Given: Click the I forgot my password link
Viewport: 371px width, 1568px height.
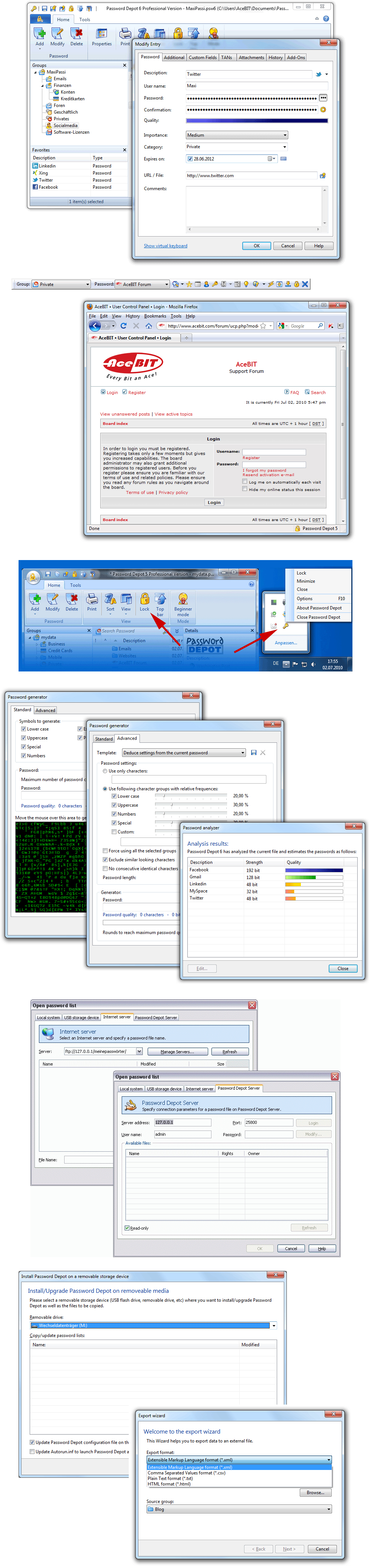Looking at the screenshot, I should pos(265,470).
